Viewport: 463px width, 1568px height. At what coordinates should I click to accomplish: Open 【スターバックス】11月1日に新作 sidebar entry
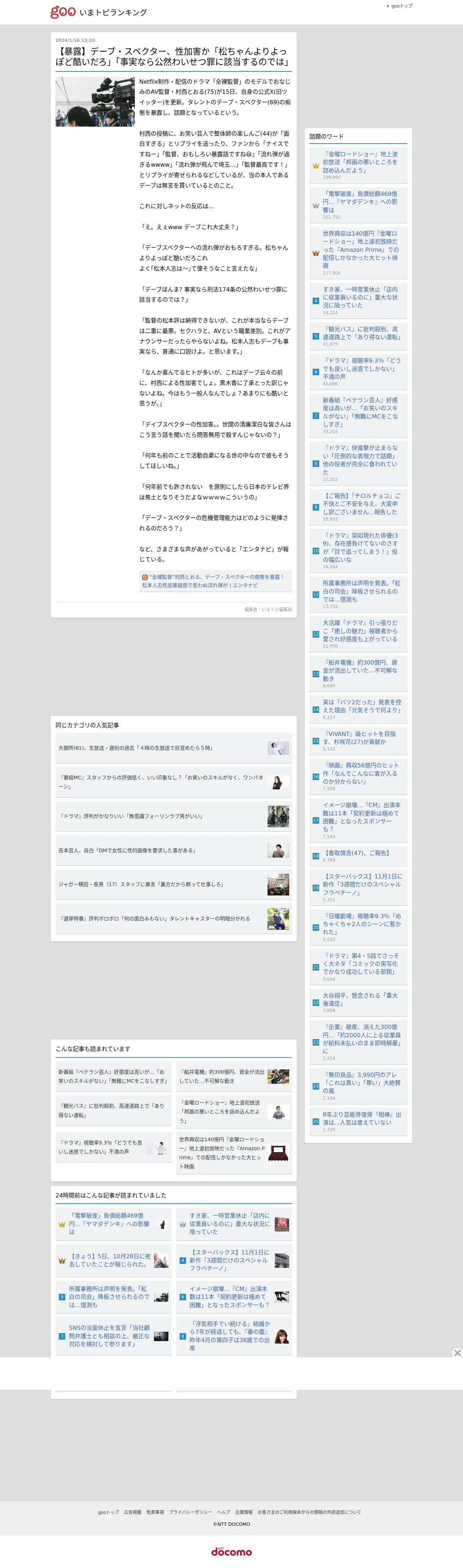point(362,884)
